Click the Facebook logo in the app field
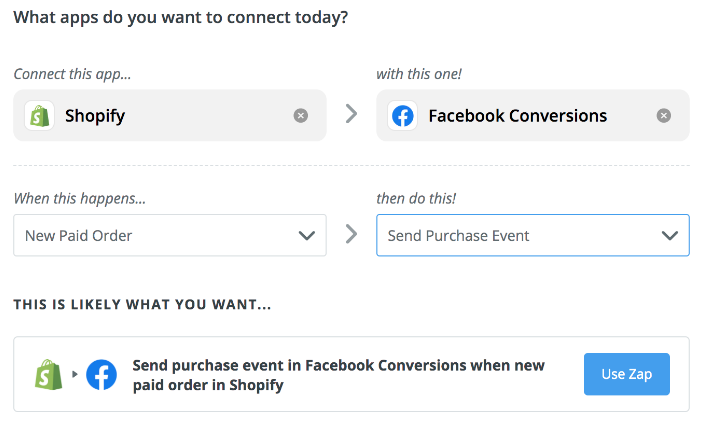Viewport: 705px width, 430px height. tap(402, 116)
